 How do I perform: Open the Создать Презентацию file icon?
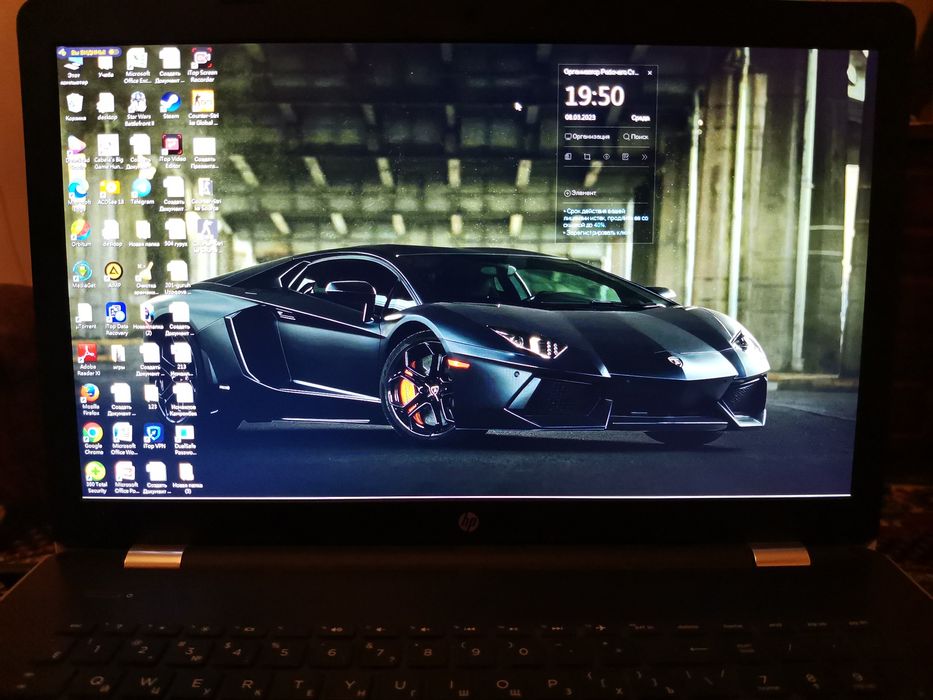[x=204, y=152]
